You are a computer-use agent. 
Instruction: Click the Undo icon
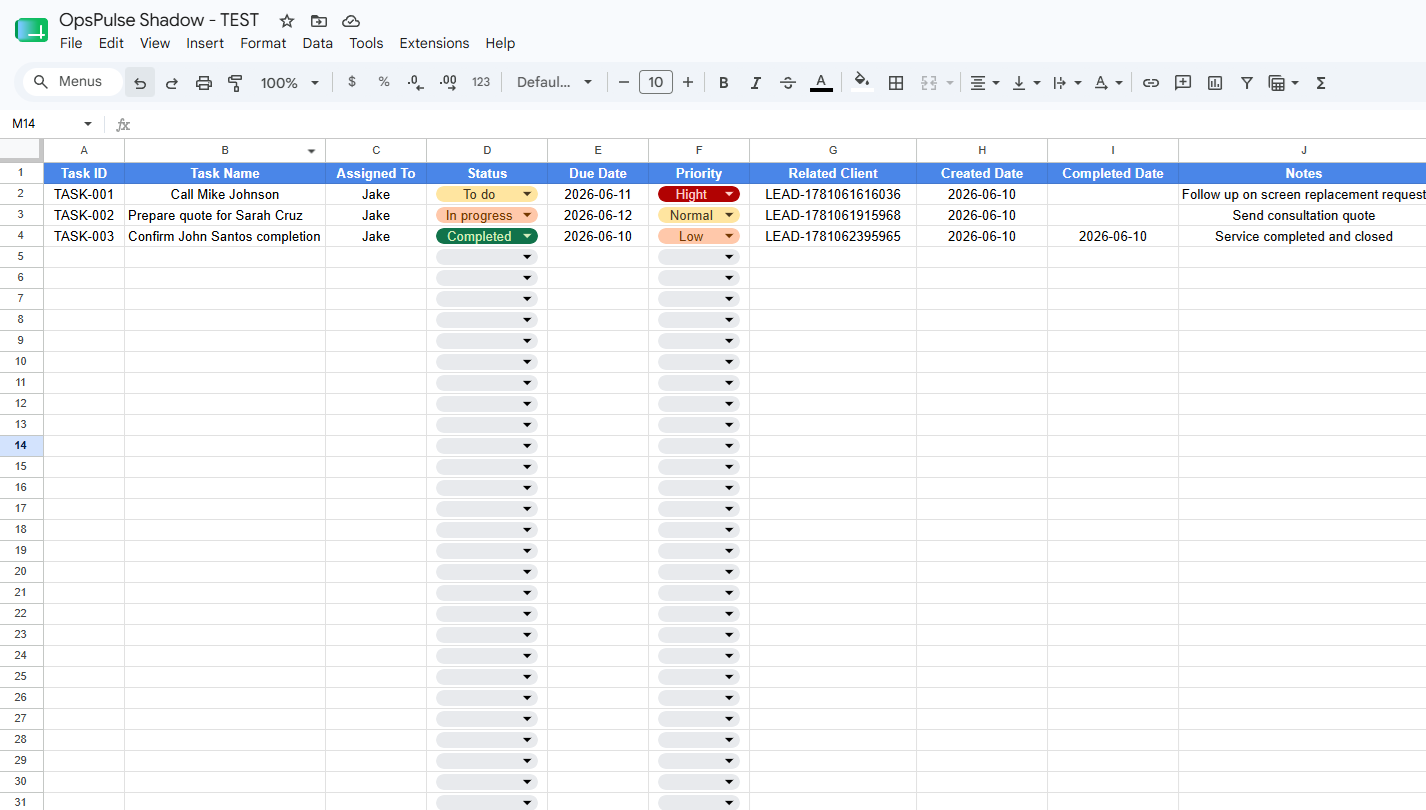click(x=140, y=83)
